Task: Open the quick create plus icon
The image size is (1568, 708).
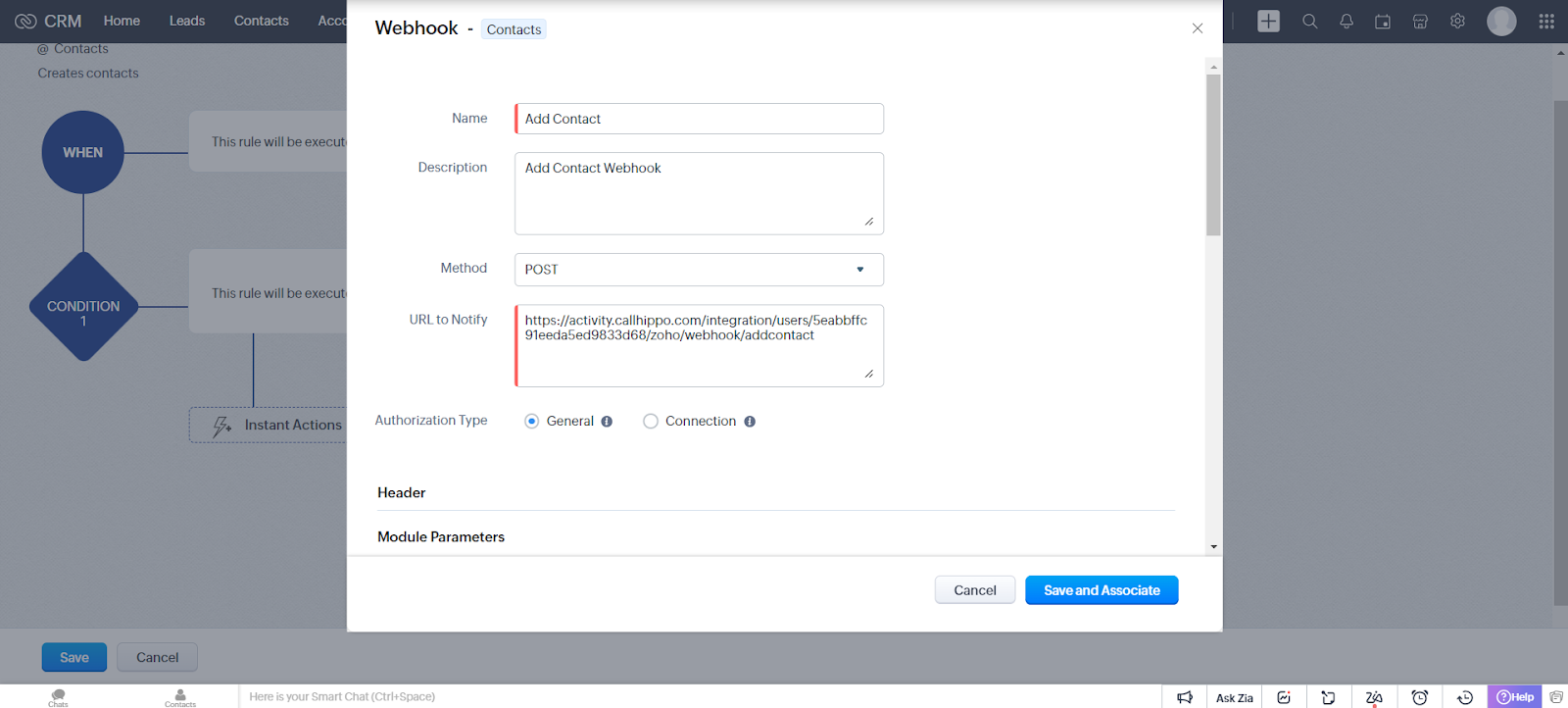Action: (x=1268, y=21)
